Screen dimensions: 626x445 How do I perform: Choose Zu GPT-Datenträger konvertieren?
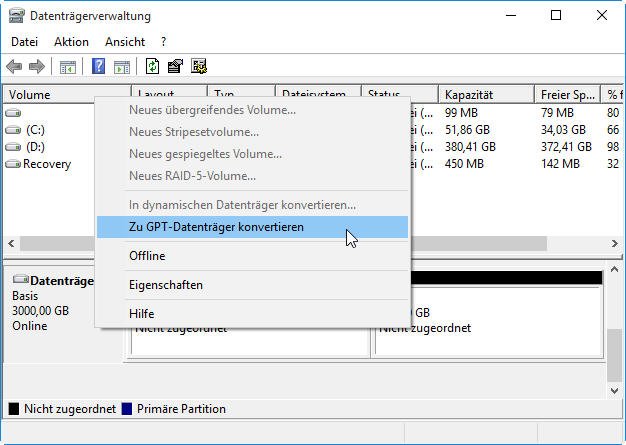click(x=252, y=227)
